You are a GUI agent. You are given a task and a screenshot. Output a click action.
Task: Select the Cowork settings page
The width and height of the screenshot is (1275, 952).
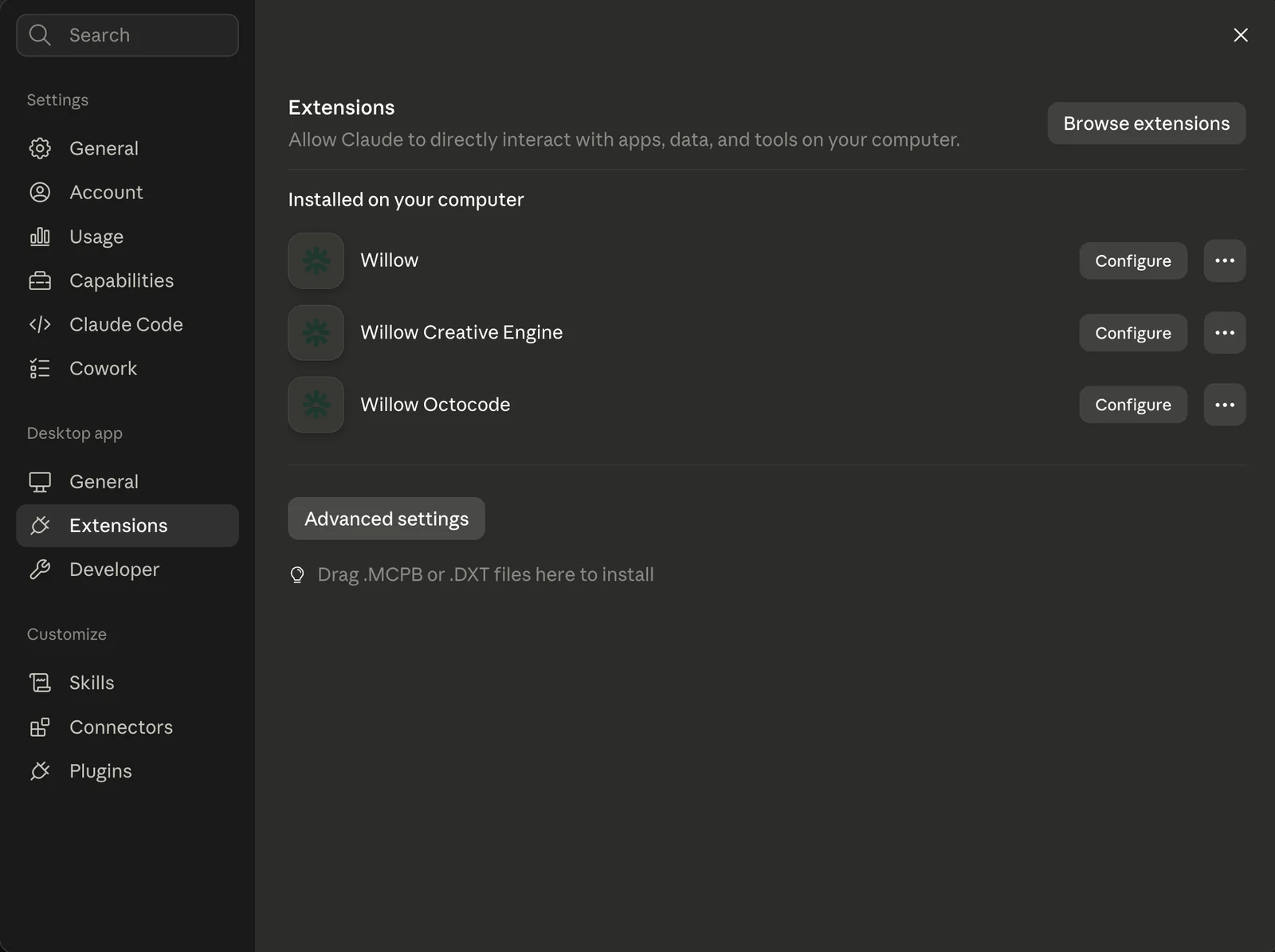click(x=127, y=368)
